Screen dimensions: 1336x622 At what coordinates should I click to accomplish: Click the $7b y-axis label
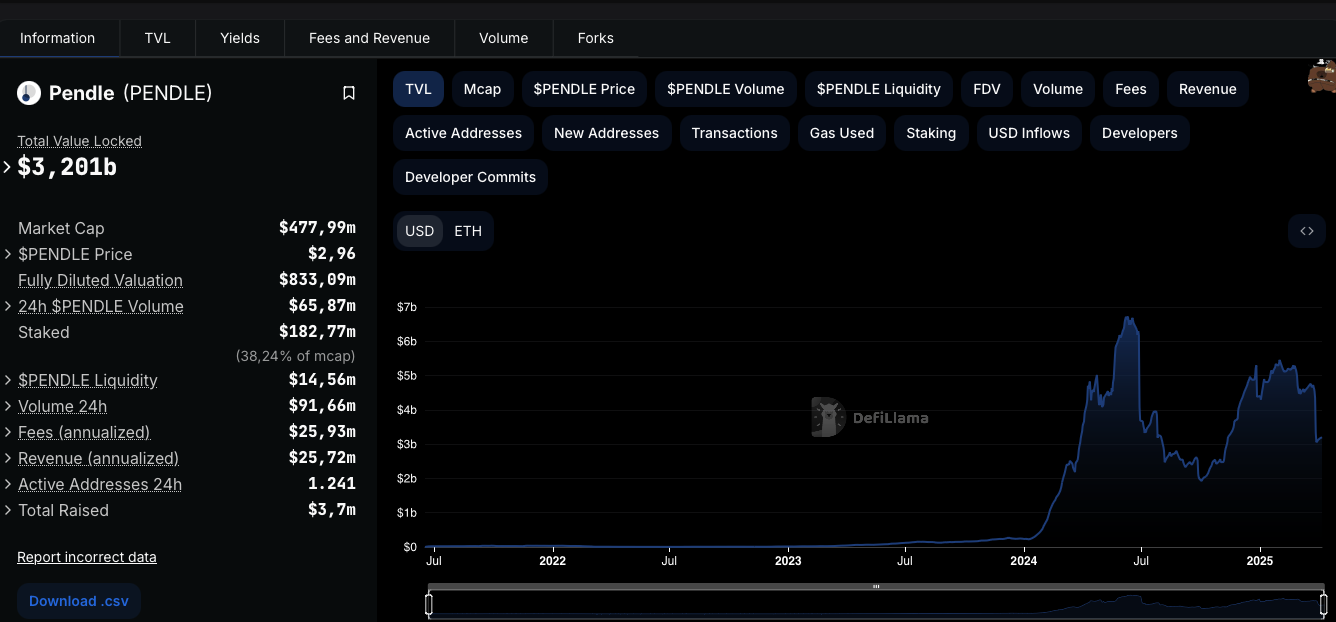[406, 307]
